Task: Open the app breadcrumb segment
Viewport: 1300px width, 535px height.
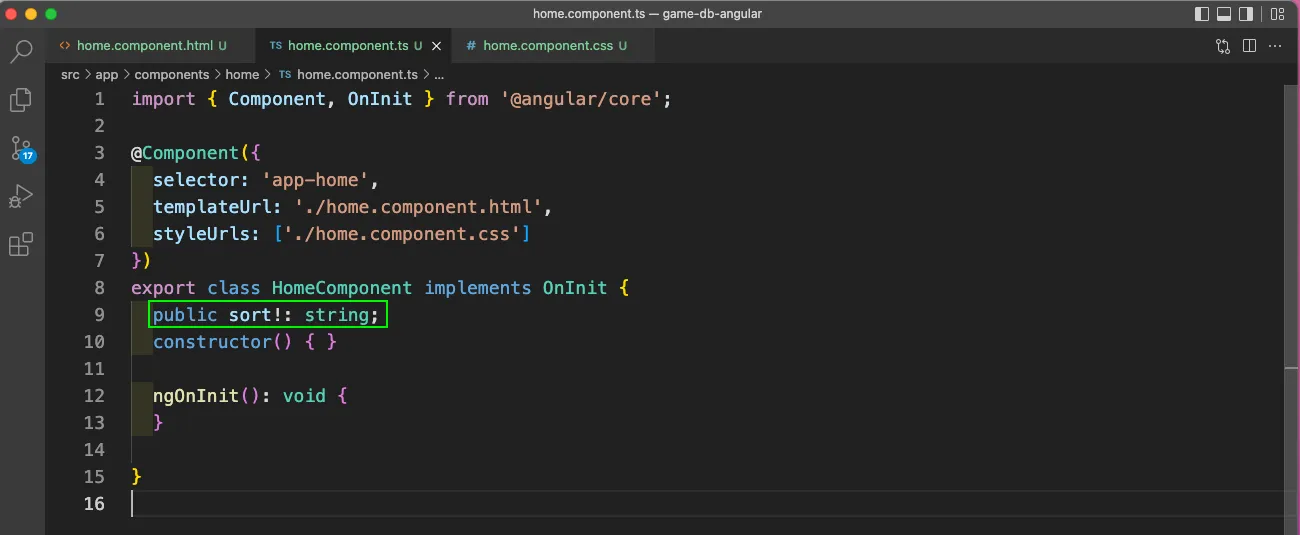Action: pyautogui.click(x=107, y=75)
